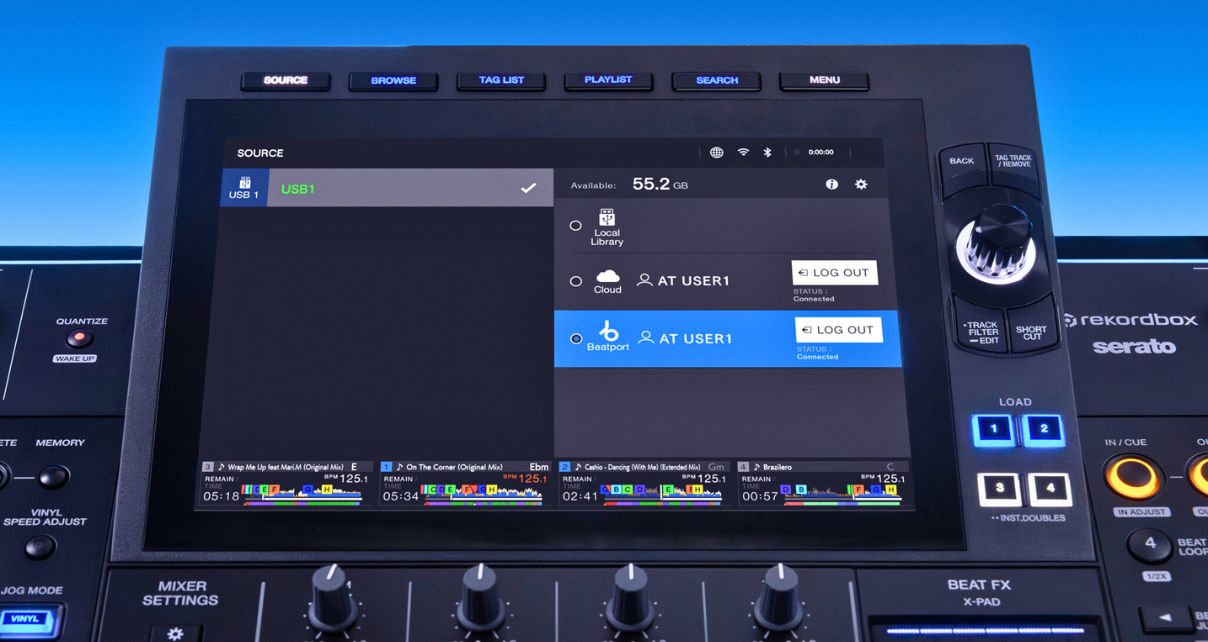Select the Local Library radio button
This screenshot has width=1208, height=642.
tap(576, 226)
